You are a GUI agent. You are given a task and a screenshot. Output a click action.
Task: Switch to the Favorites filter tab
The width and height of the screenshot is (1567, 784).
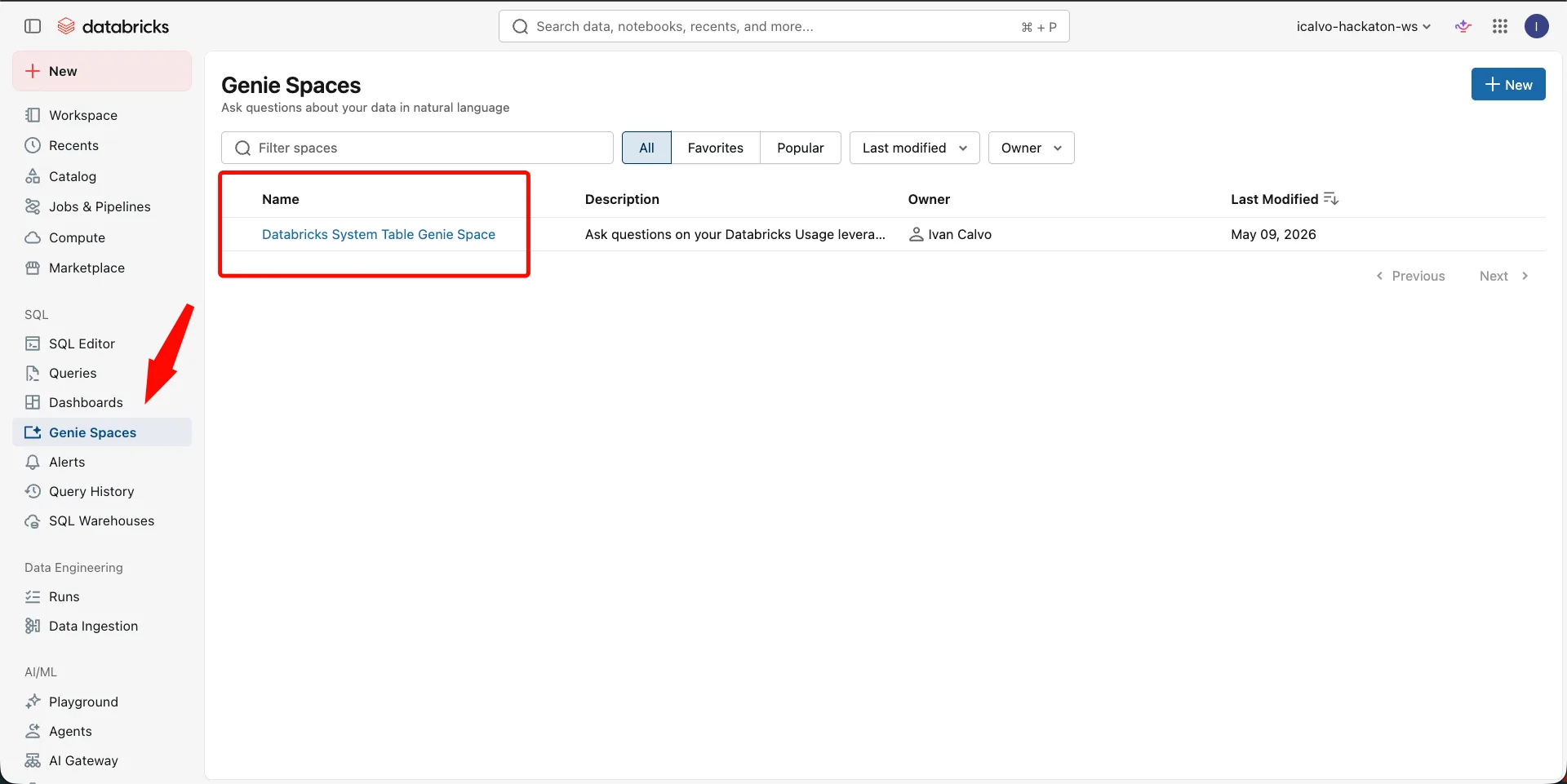coord(716,148)
